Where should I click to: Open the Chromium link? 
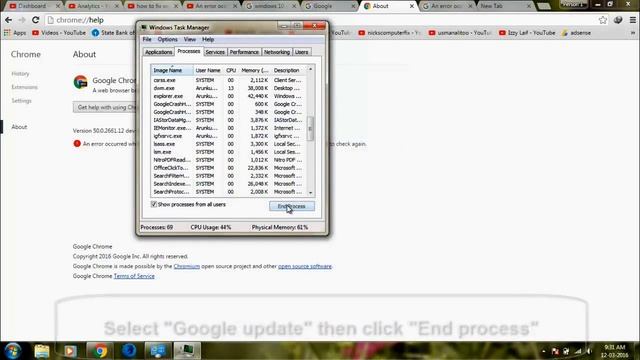[187, 266]
